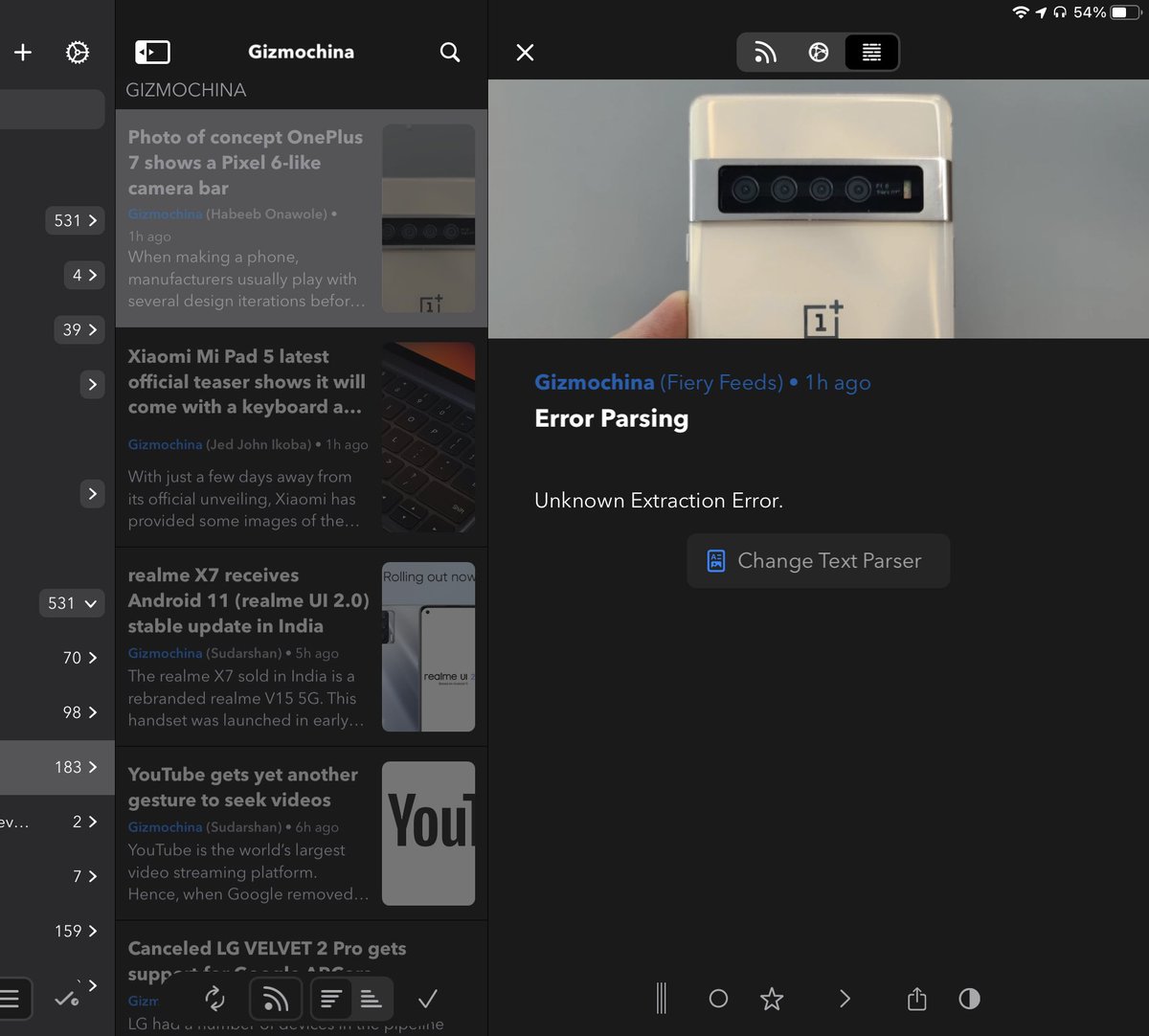The image size is (1149, 1036).
Task: Switch to web browser view tab
Action: coord(819,53)
